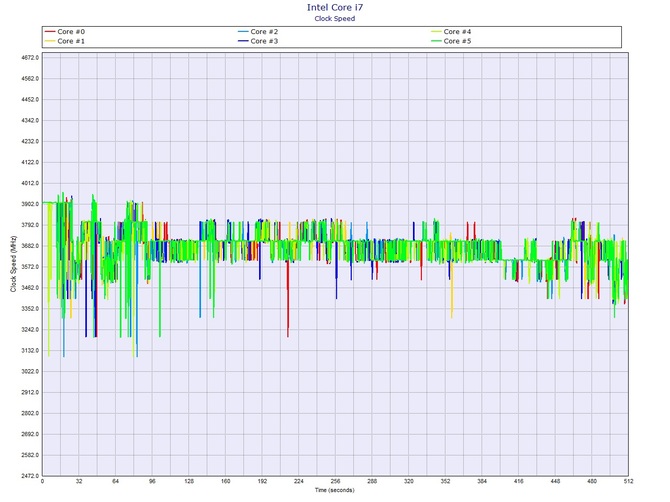Click the 96 tick on time axis
The width and height of the screenshot is (670, 502).
152,481
